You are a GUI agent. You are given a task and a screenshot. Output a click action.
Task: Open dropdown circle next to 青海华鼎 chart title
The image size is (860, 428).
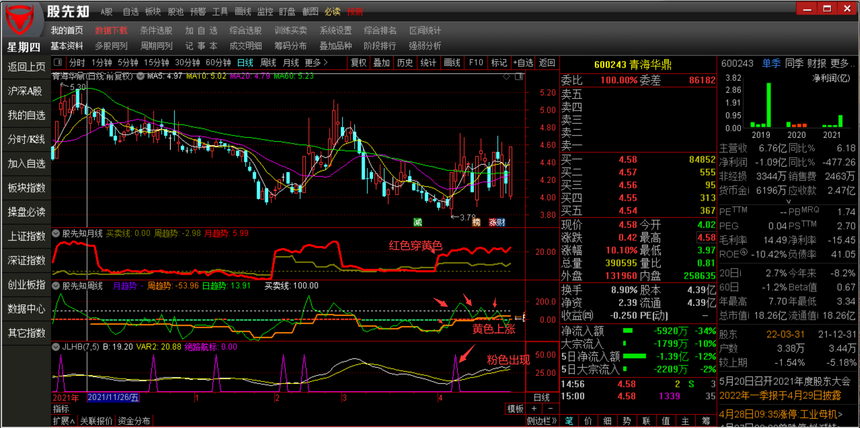point(140,76)
